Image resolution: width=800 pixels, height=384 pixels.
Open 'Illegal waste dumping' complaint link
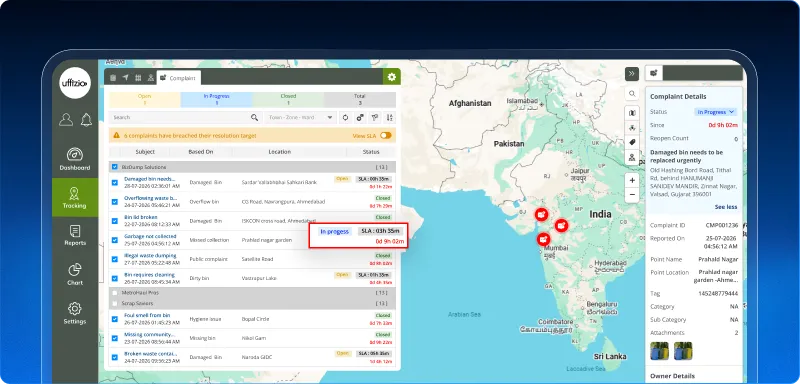(150, 255)
